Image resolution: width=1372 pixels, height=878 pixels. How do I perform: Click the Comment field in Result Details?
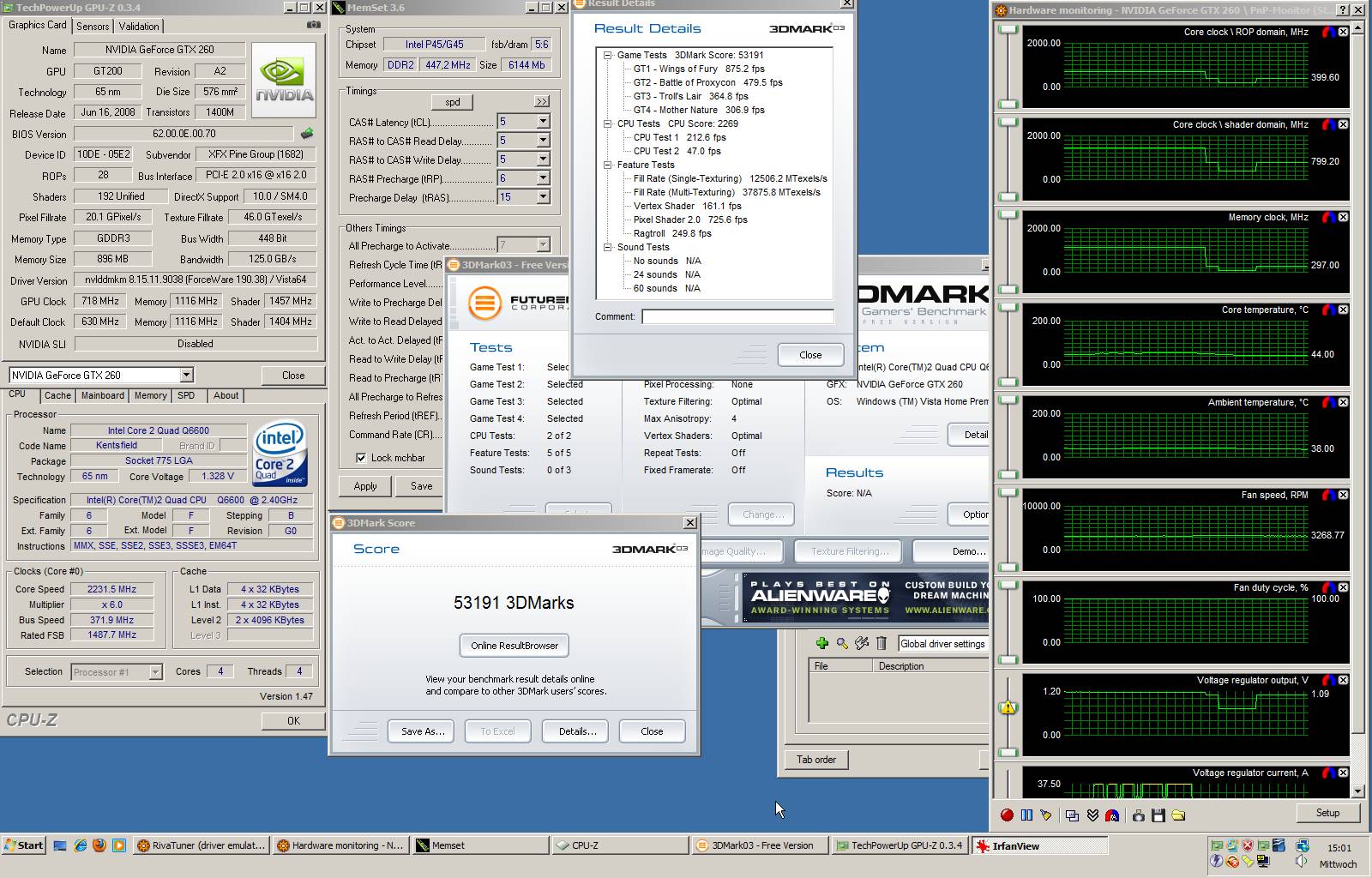point(737,316)
